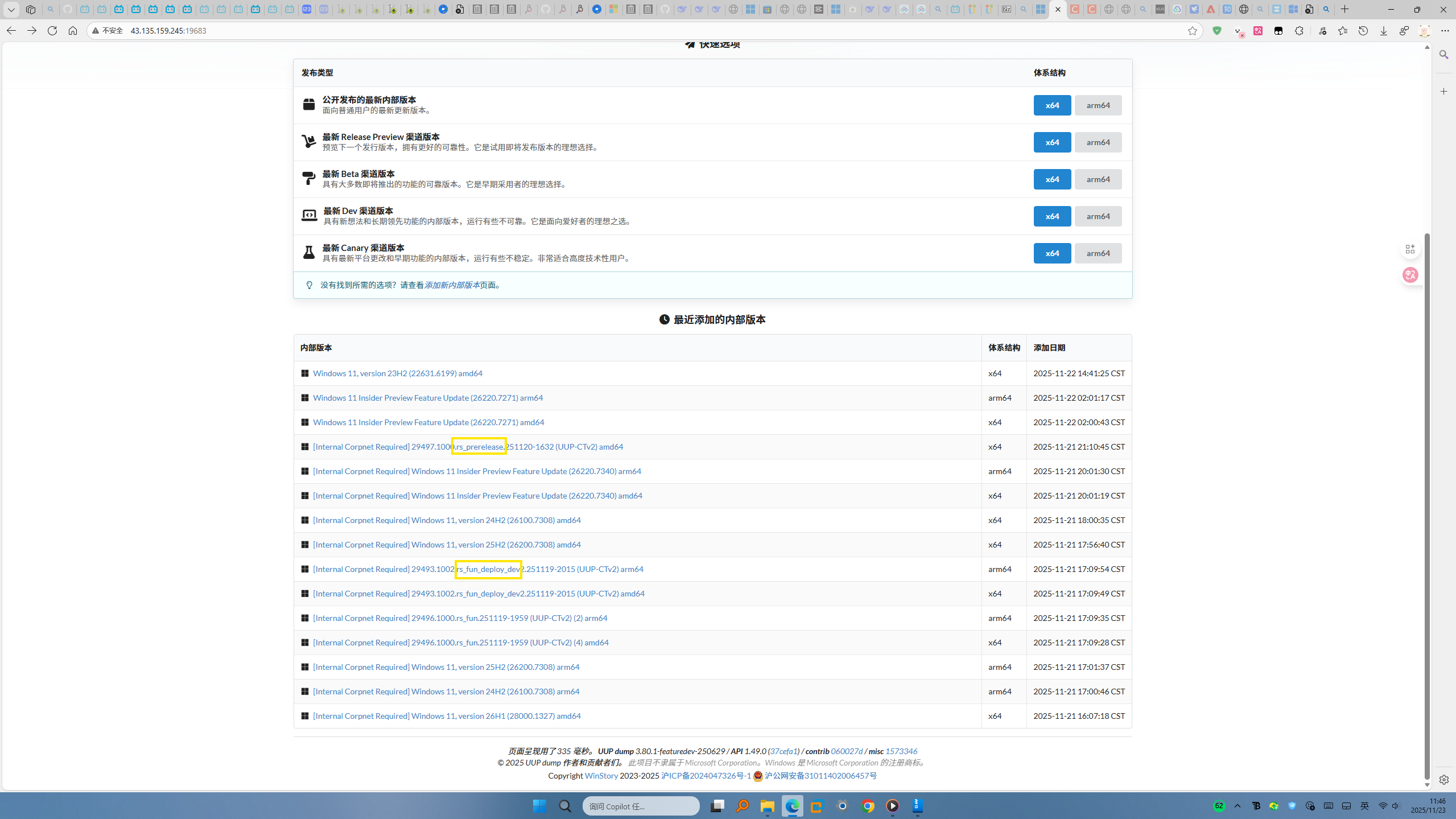Open sidebar search icon

point(1443,55)
